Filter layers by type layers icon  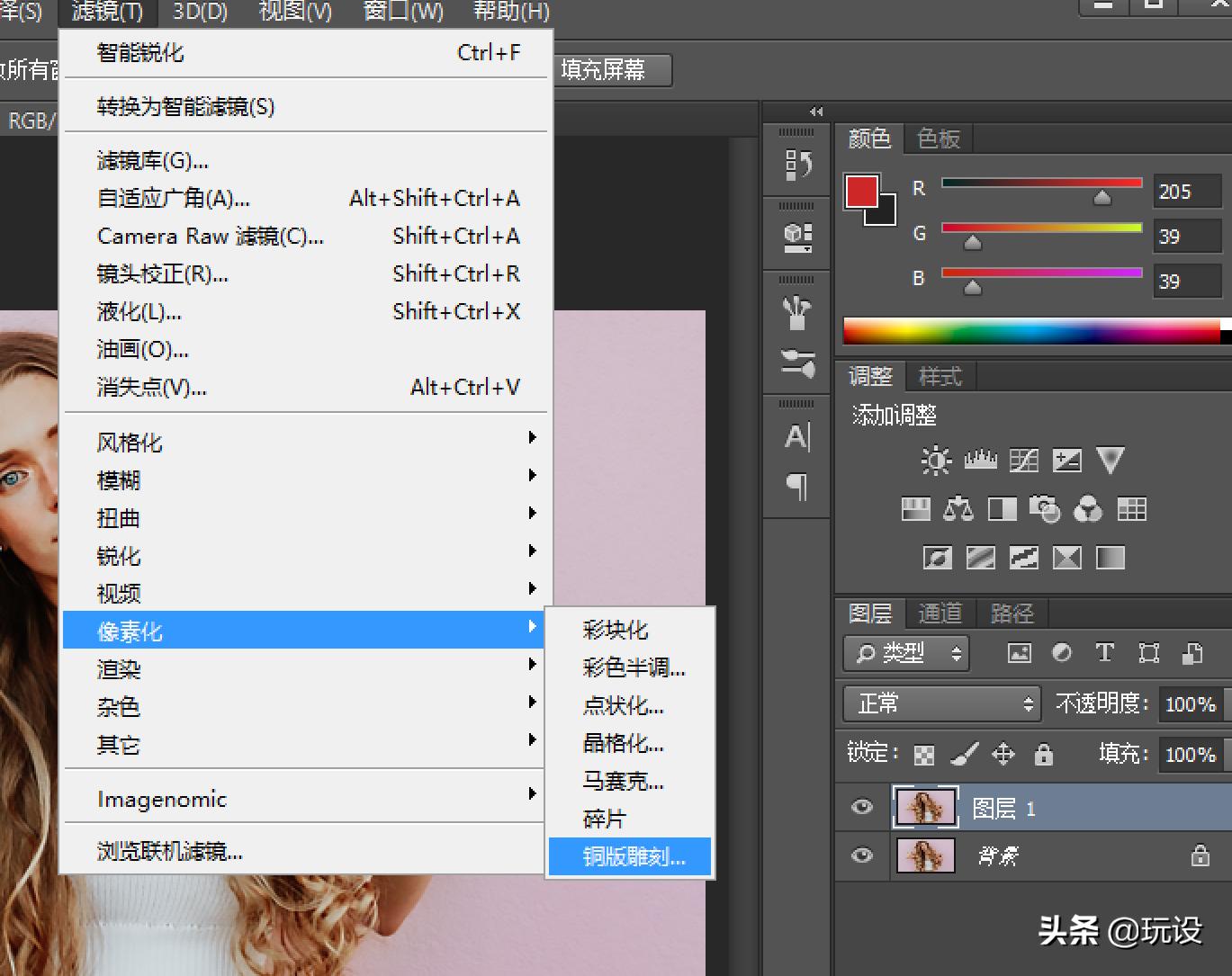(1104, 653)
